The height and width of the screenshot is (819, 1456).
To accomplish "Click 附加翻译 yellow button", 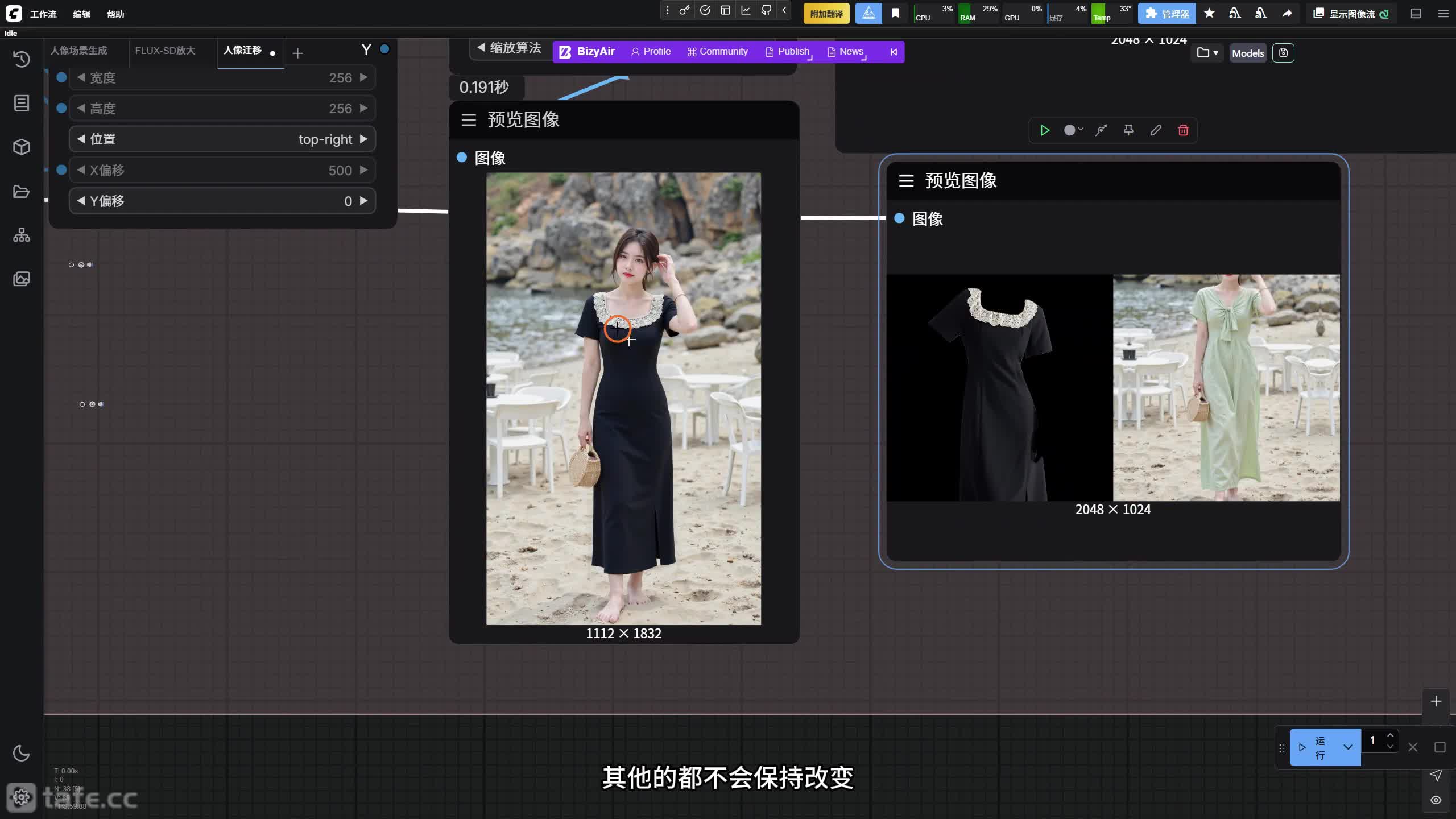I will 826,14.
